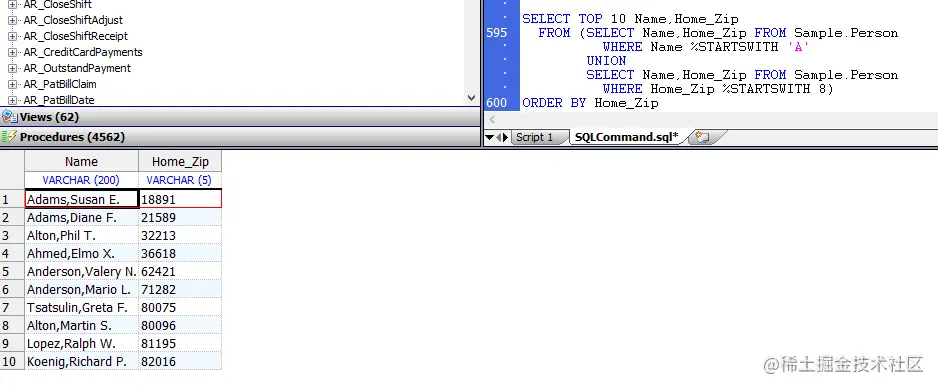Viewport: 938px width, 389px height.
Task: Click line number 595 in gutter
Action: 497,33
